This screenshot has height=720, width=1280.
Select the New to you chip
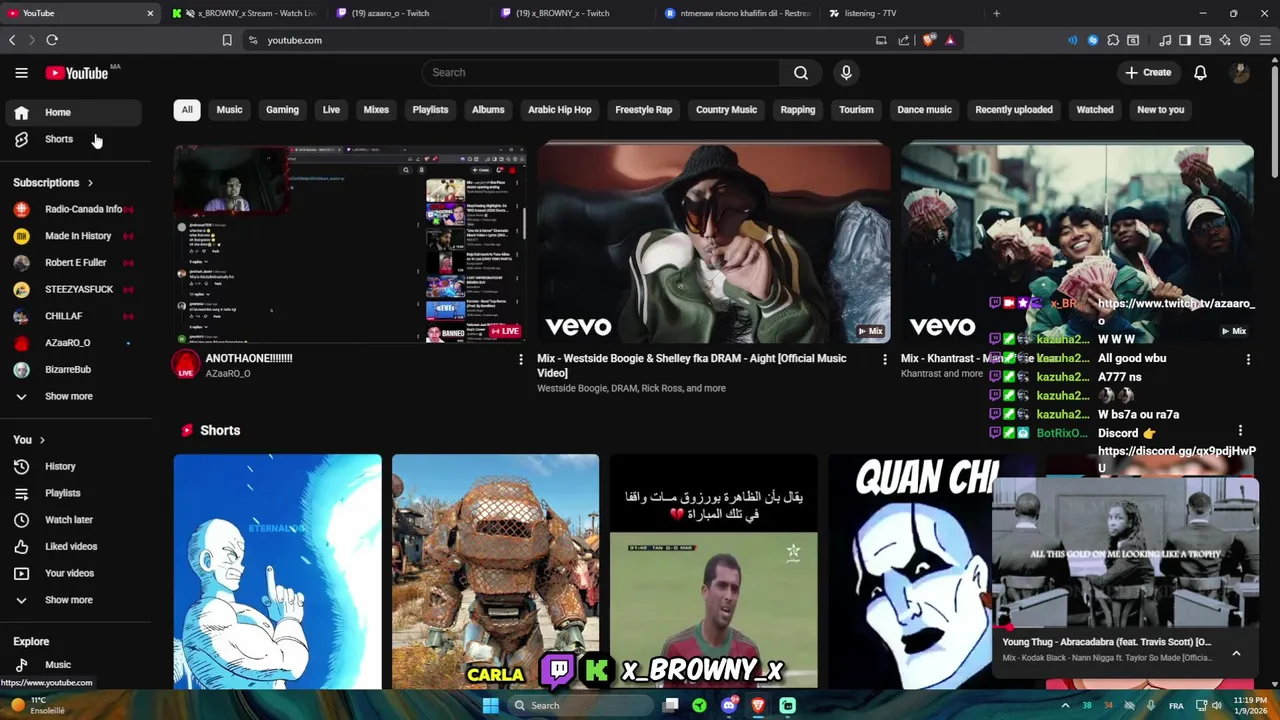(x=1160, y=110)
